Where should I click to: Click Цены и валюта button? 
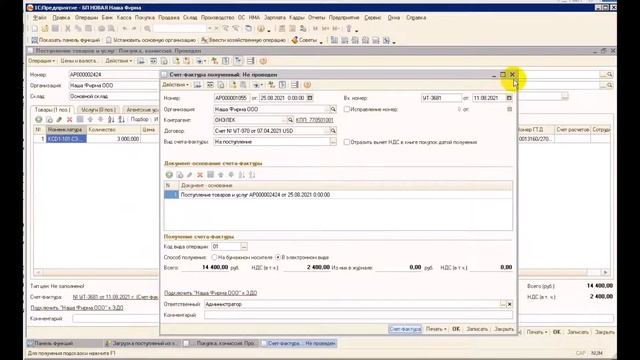pyautogui.click(x=78, y=61)
